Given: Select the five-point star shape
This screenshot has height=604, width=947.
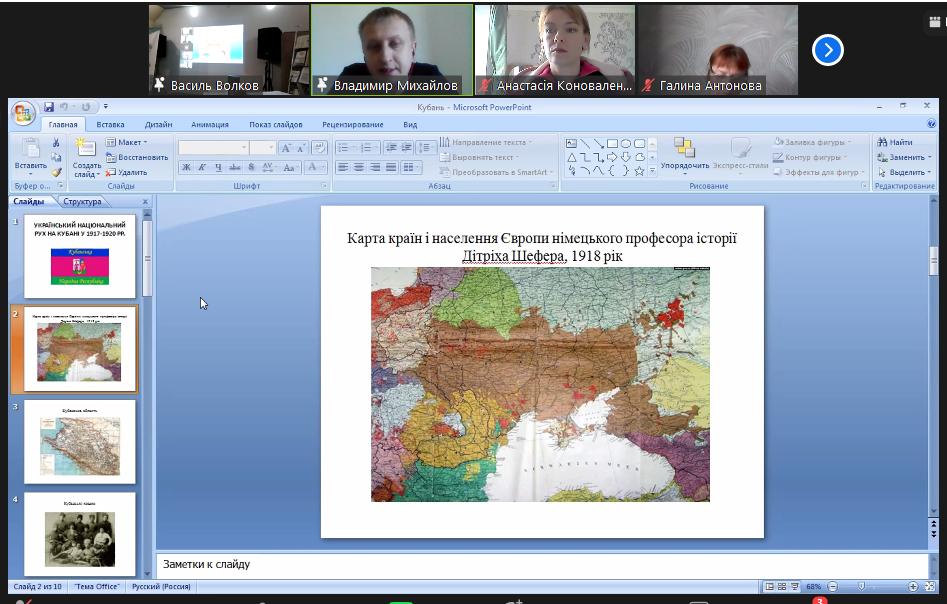Looking at the screenshot, I should point(639,171).
